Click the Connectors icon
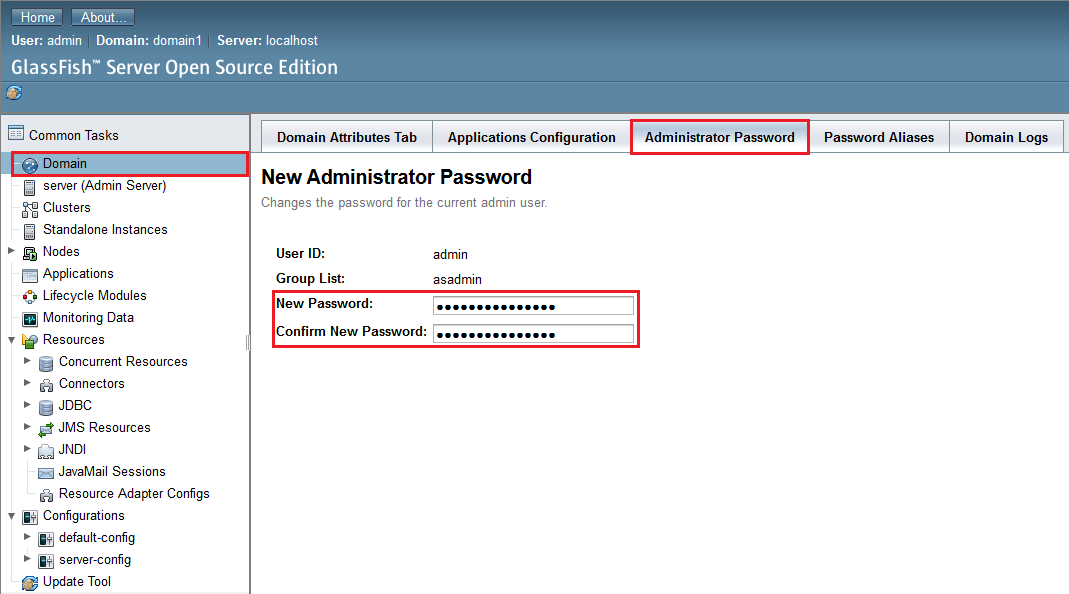The width and height of the screenshot is (1069, 594). 46,385
